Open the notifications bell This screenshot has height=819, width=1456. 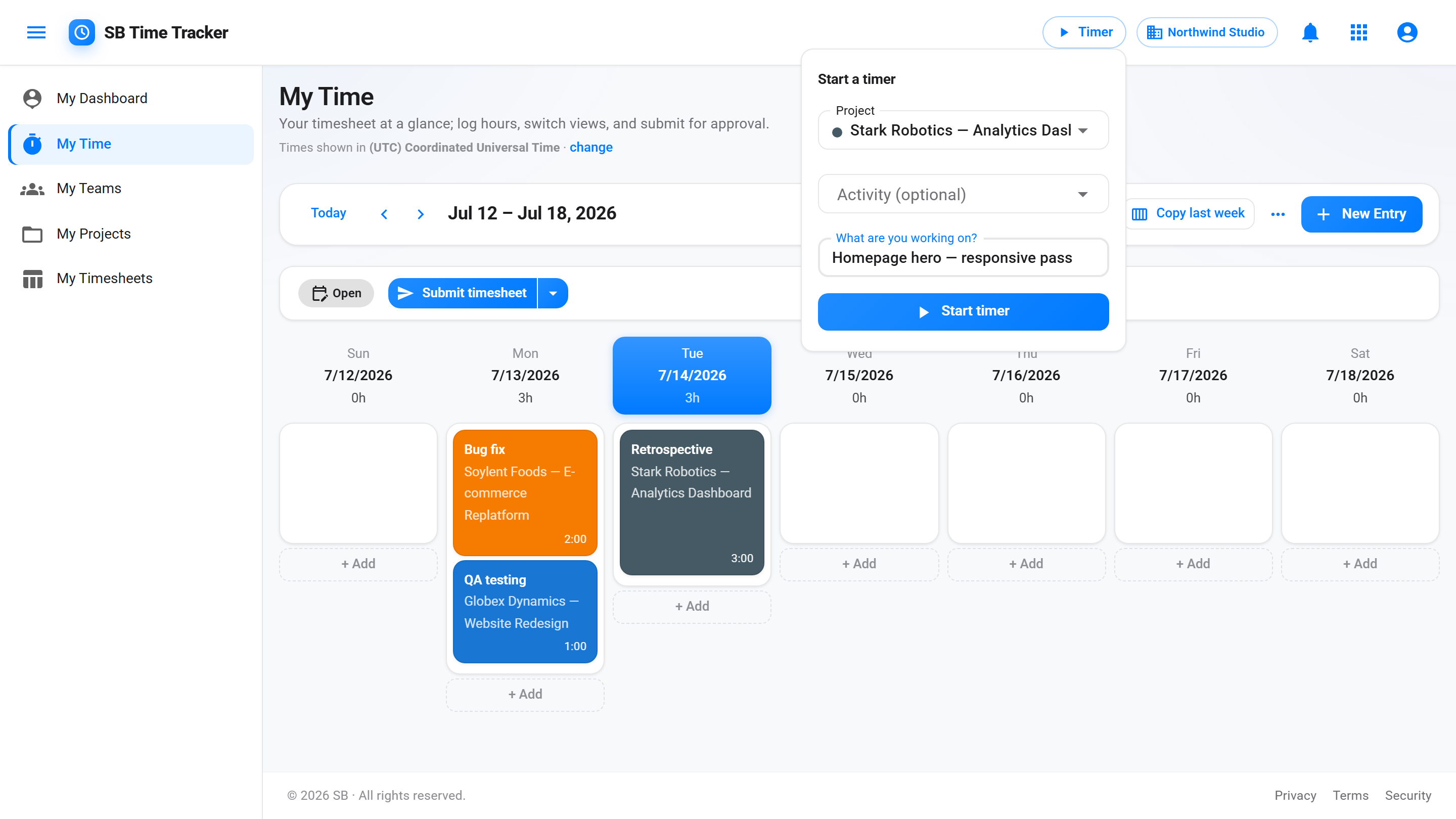click(1310, 32)
